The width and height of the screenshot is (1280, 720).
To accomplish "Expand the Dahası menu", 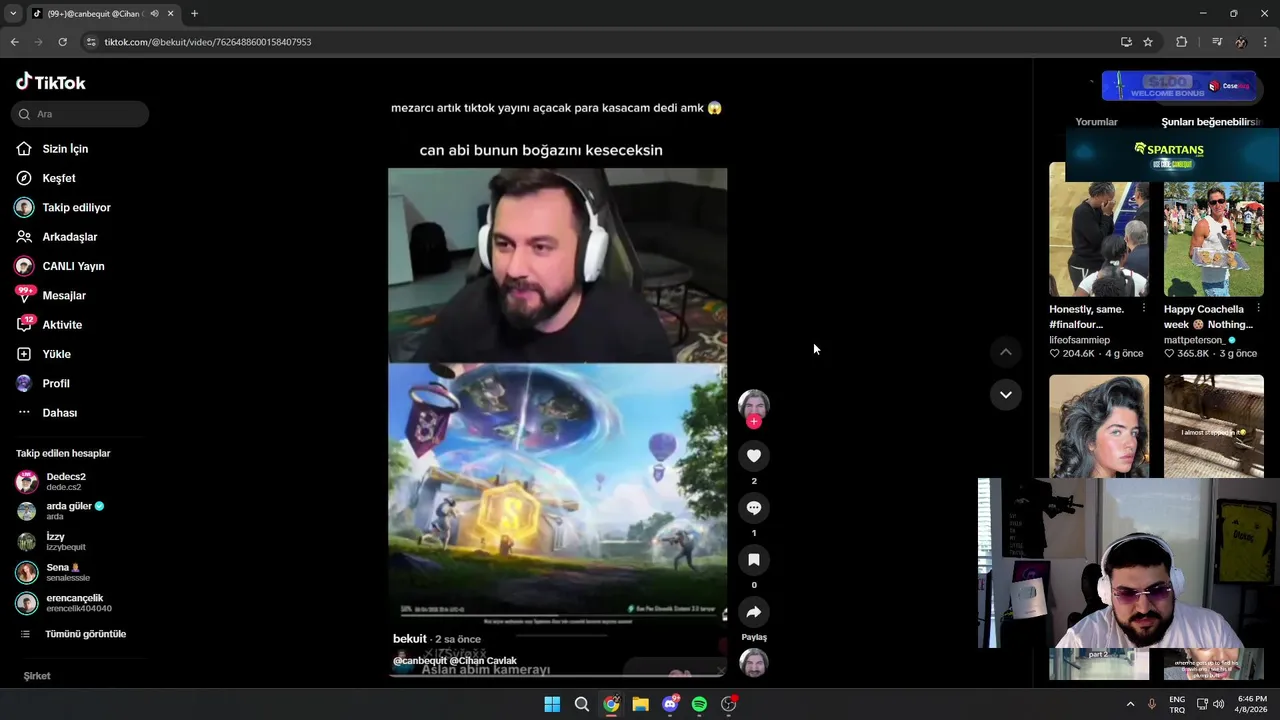I will (59, 413).
